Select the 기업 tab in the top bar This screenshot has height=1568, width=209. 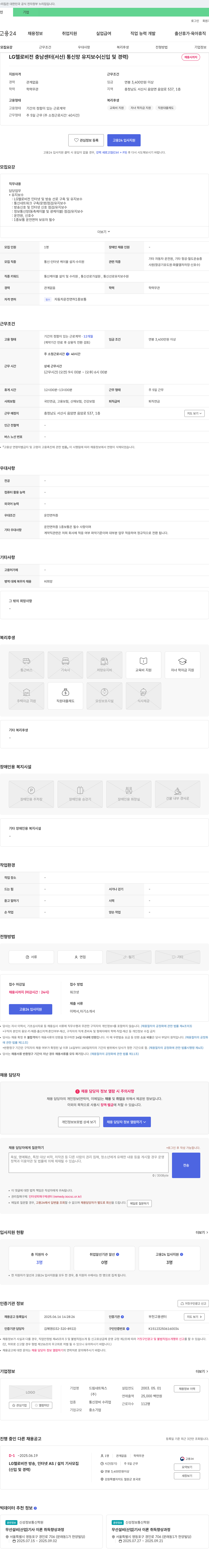26,12
